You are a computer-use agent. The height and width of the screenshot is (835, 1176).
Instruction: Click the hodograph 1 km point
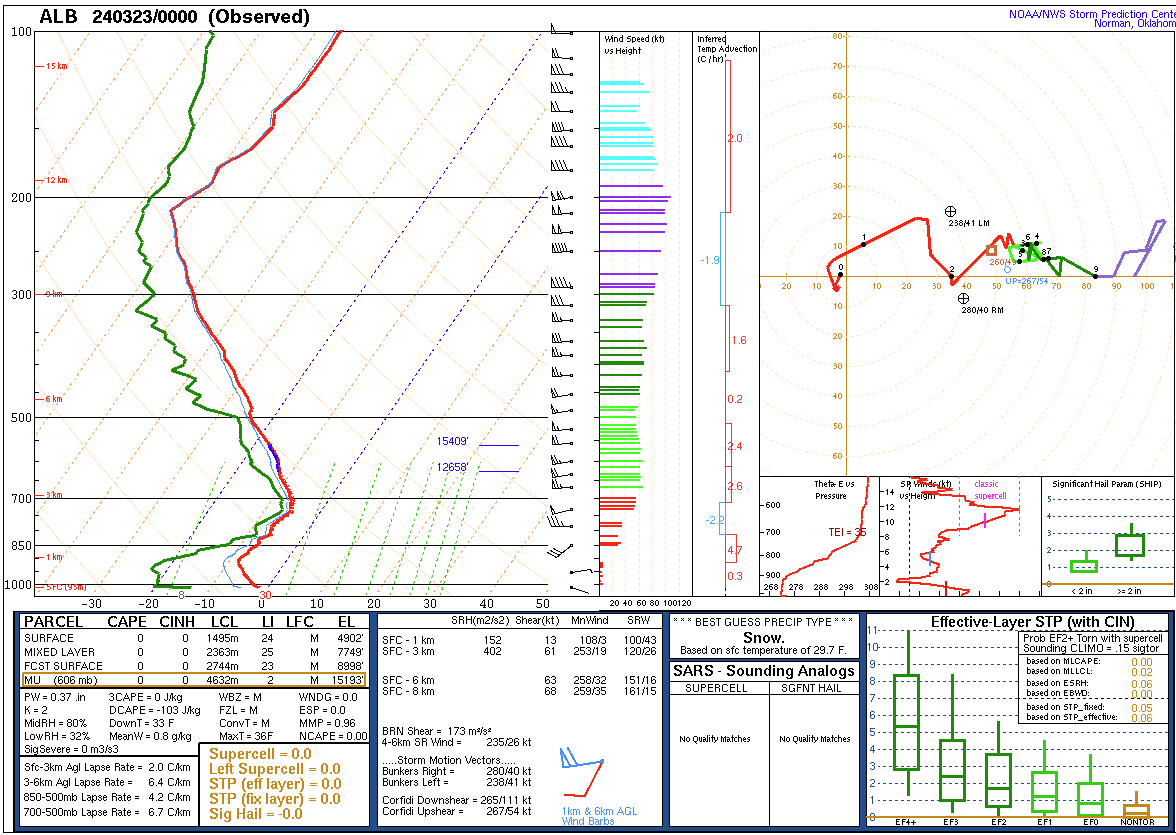click(x=863, y=244)
